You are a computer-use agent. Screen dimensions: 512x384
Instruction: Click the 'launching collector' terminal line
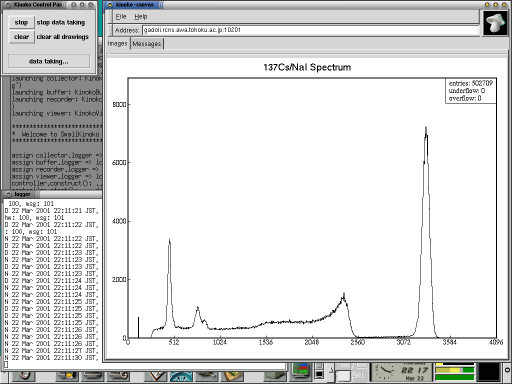coord(57,79)
